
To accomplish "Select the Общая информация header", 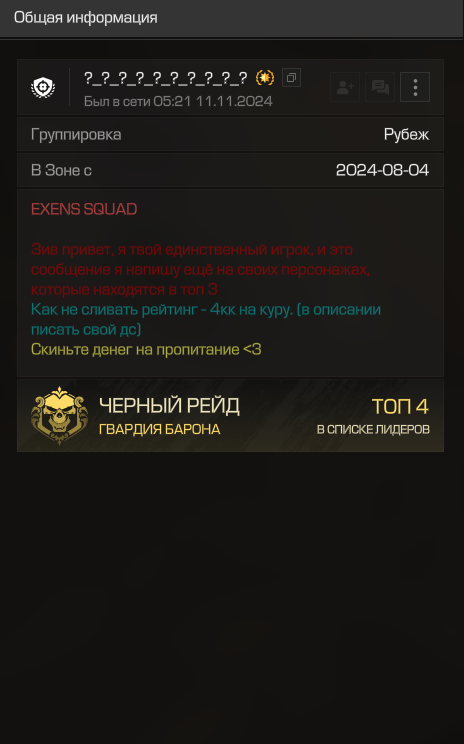I will 85,18.
